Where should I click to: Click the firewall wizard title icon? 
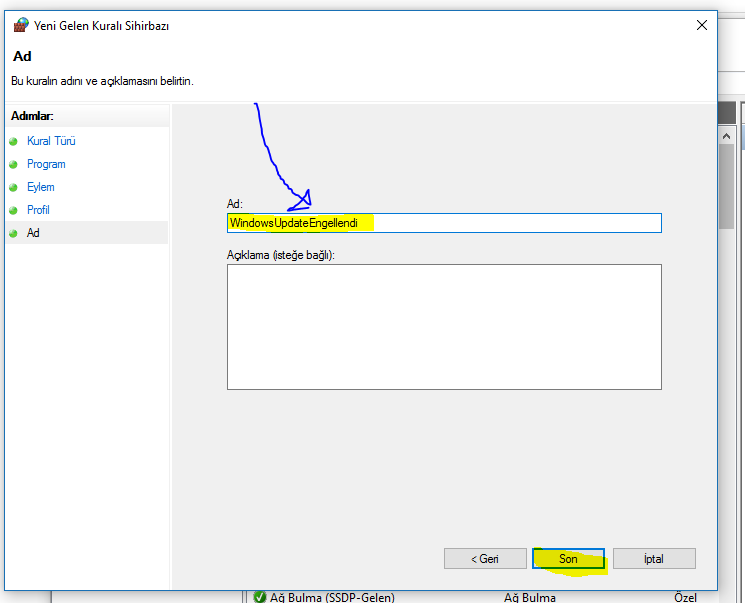click(21, 25)
